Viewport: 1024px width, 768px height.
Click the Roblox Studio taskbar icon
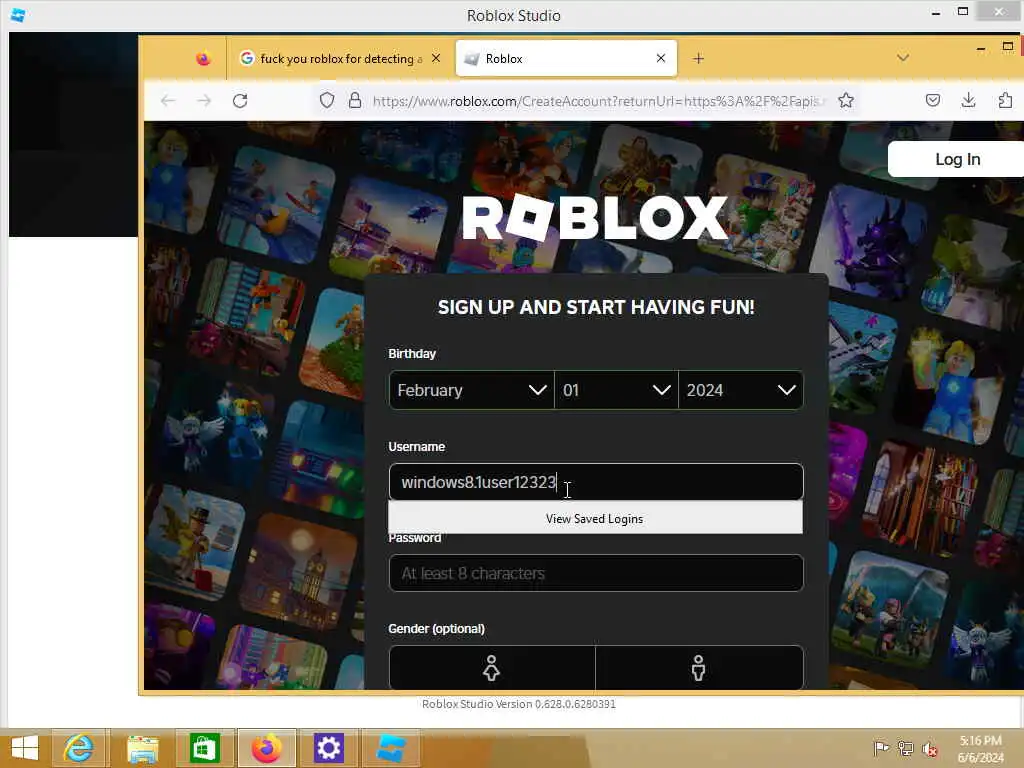pyautogui.click(x=391, y=748)
